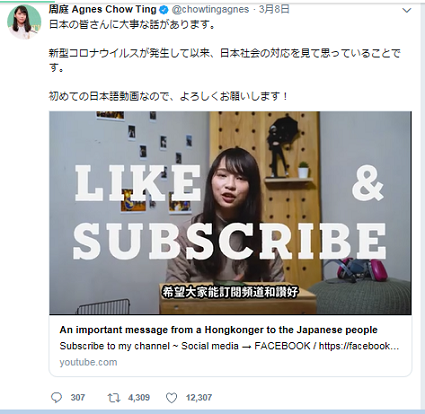Click the 12,307 likes count
This screenshot has height=414, width=425.
[x=199, y=397]
